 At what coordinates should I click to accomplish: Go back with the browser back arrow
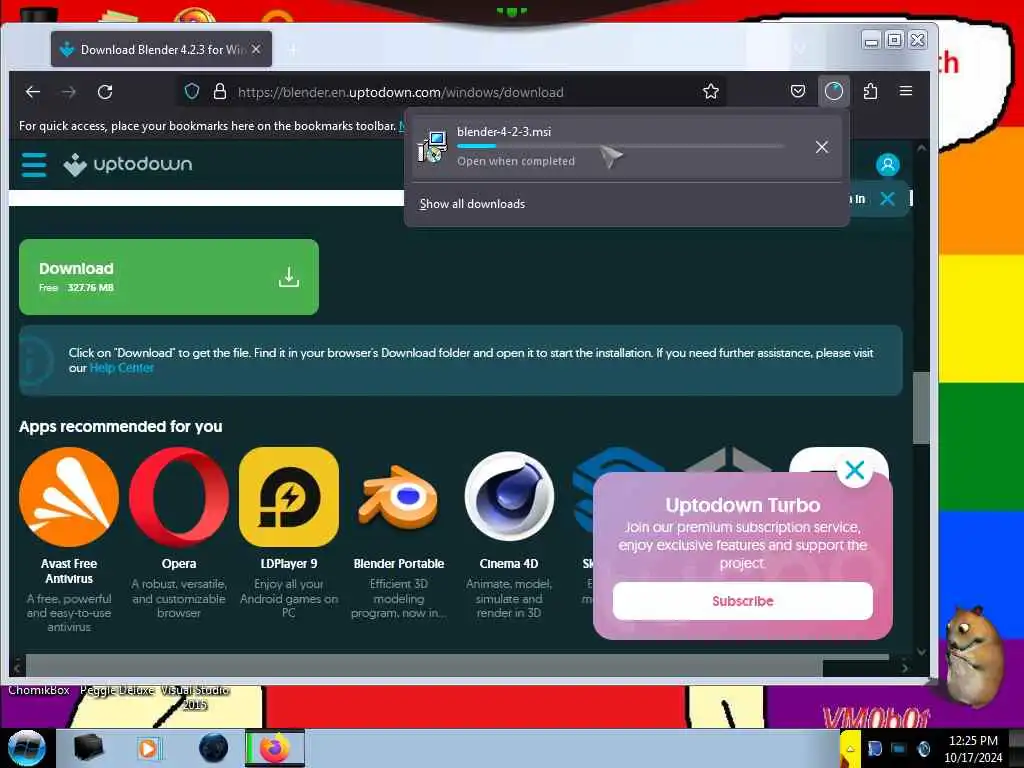point(33,92)
